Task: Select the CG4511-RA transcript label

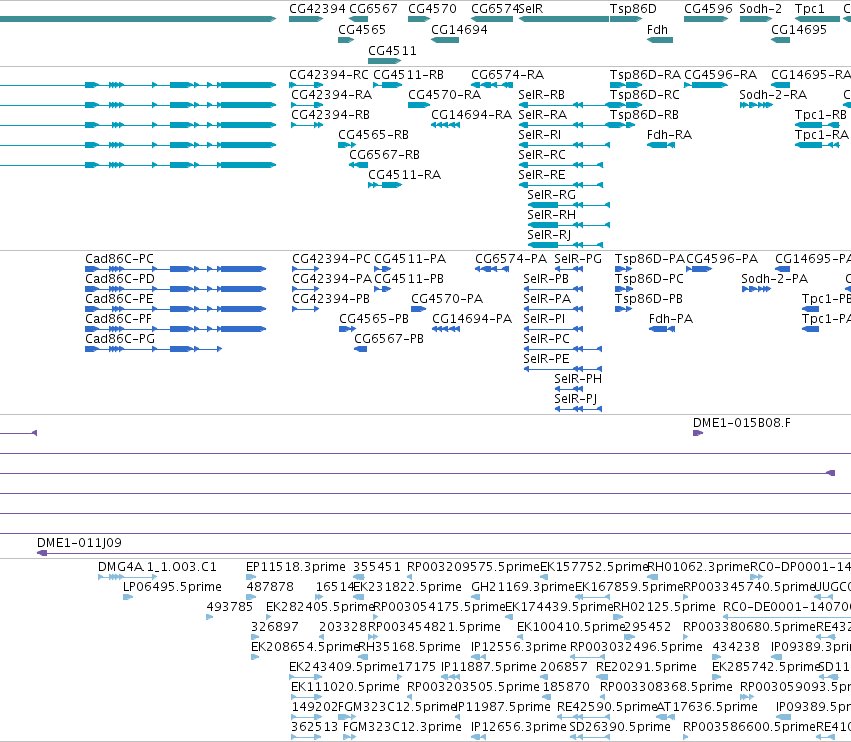Action: [x=404, y=175]
